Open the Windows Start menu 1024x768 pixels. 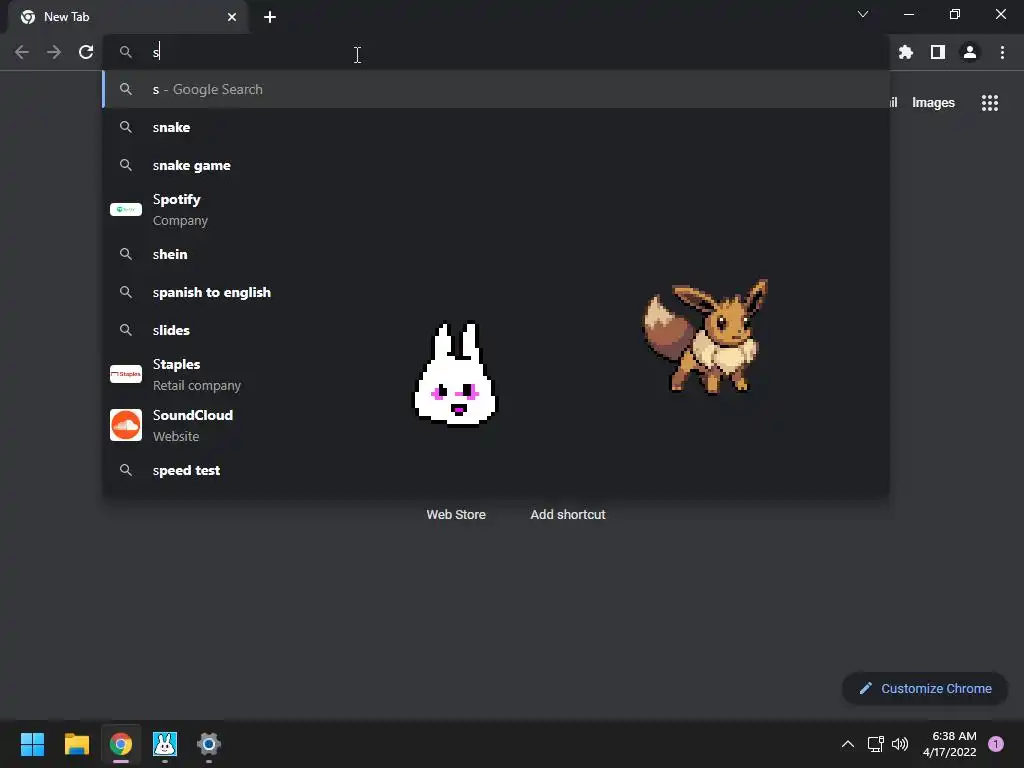pyautogui.click(x=32, y=744)
